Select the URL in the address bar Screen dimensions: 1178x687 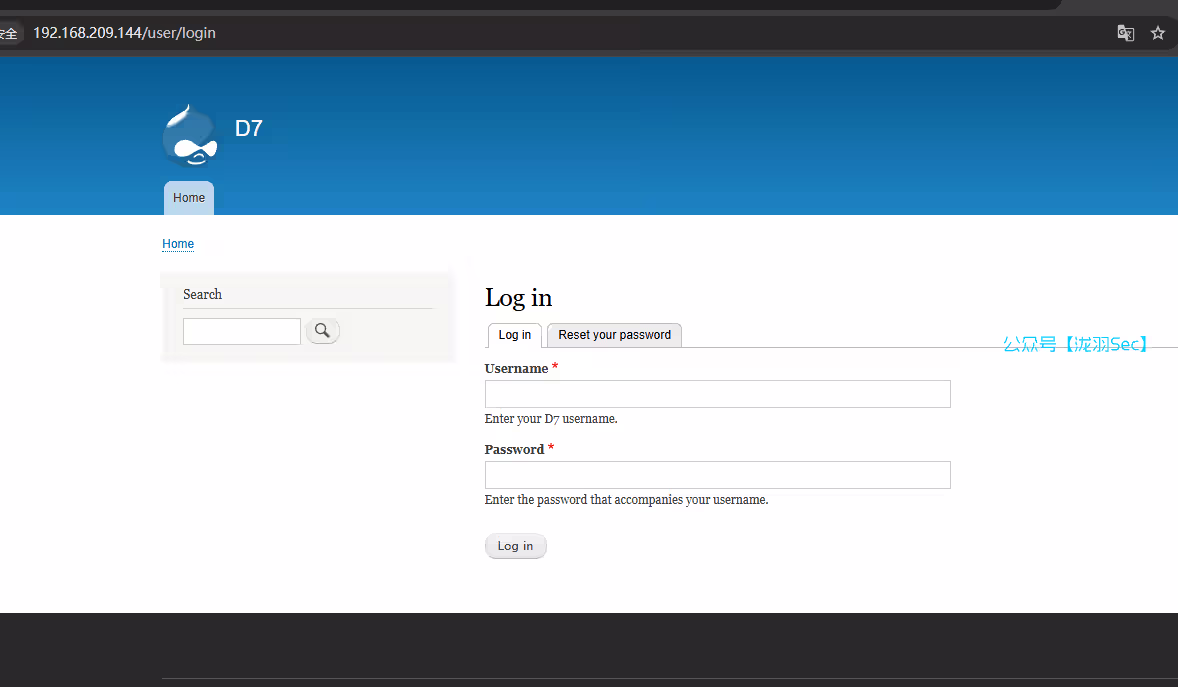[x=124, y=33]
